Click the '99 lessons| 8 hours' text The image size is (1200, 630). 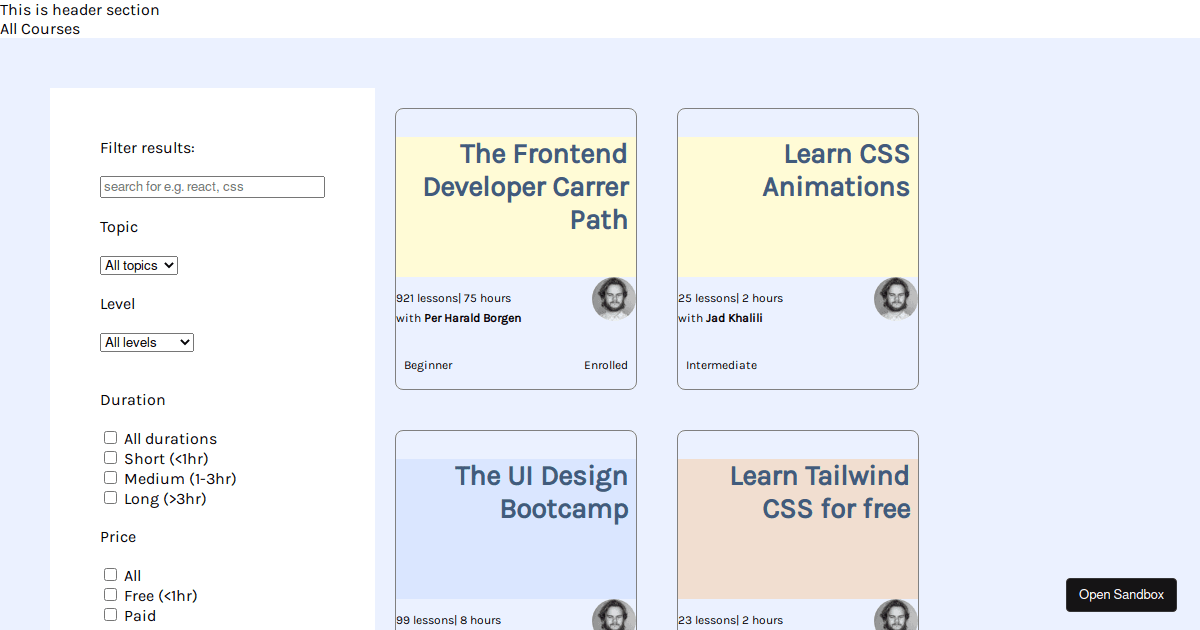(448, 620)
